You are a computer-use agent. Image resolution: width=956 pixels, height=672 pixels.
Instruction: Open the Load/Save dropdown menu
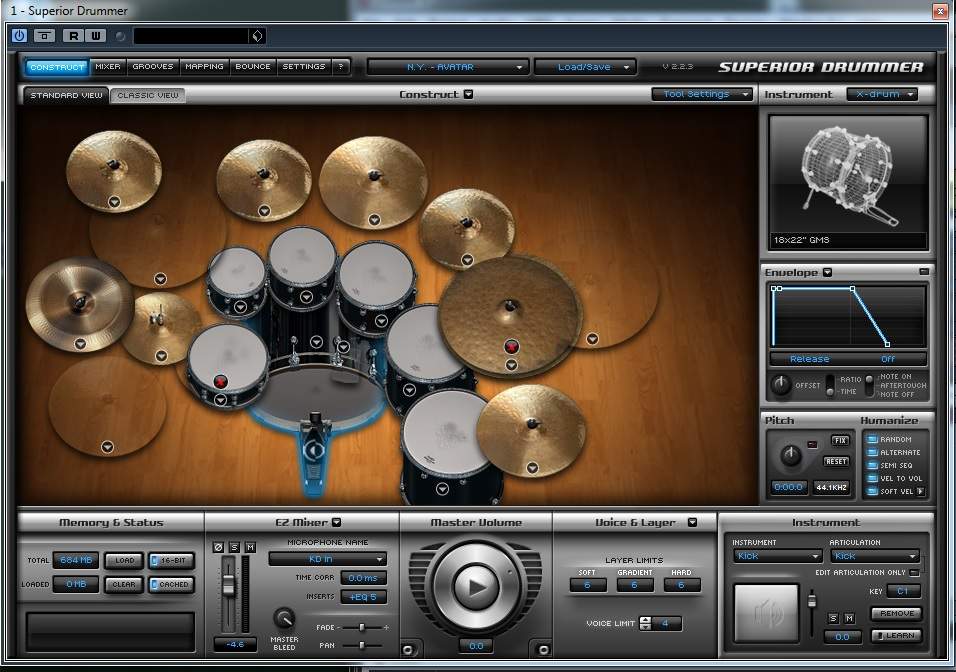point(584,67)
